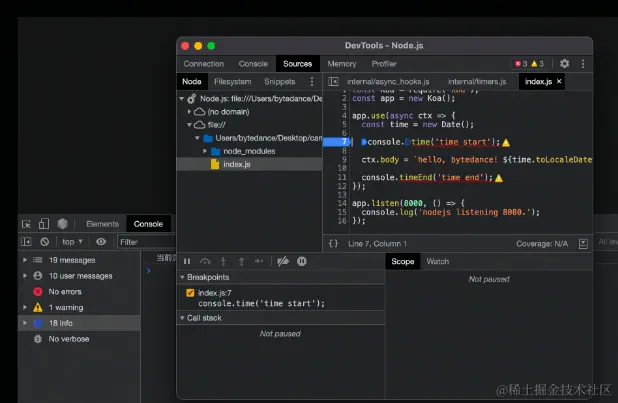Screen dimensions: 618x403
Task: Collapse the Call stack section
Action: pyautogui.click(x=182, y=318)
